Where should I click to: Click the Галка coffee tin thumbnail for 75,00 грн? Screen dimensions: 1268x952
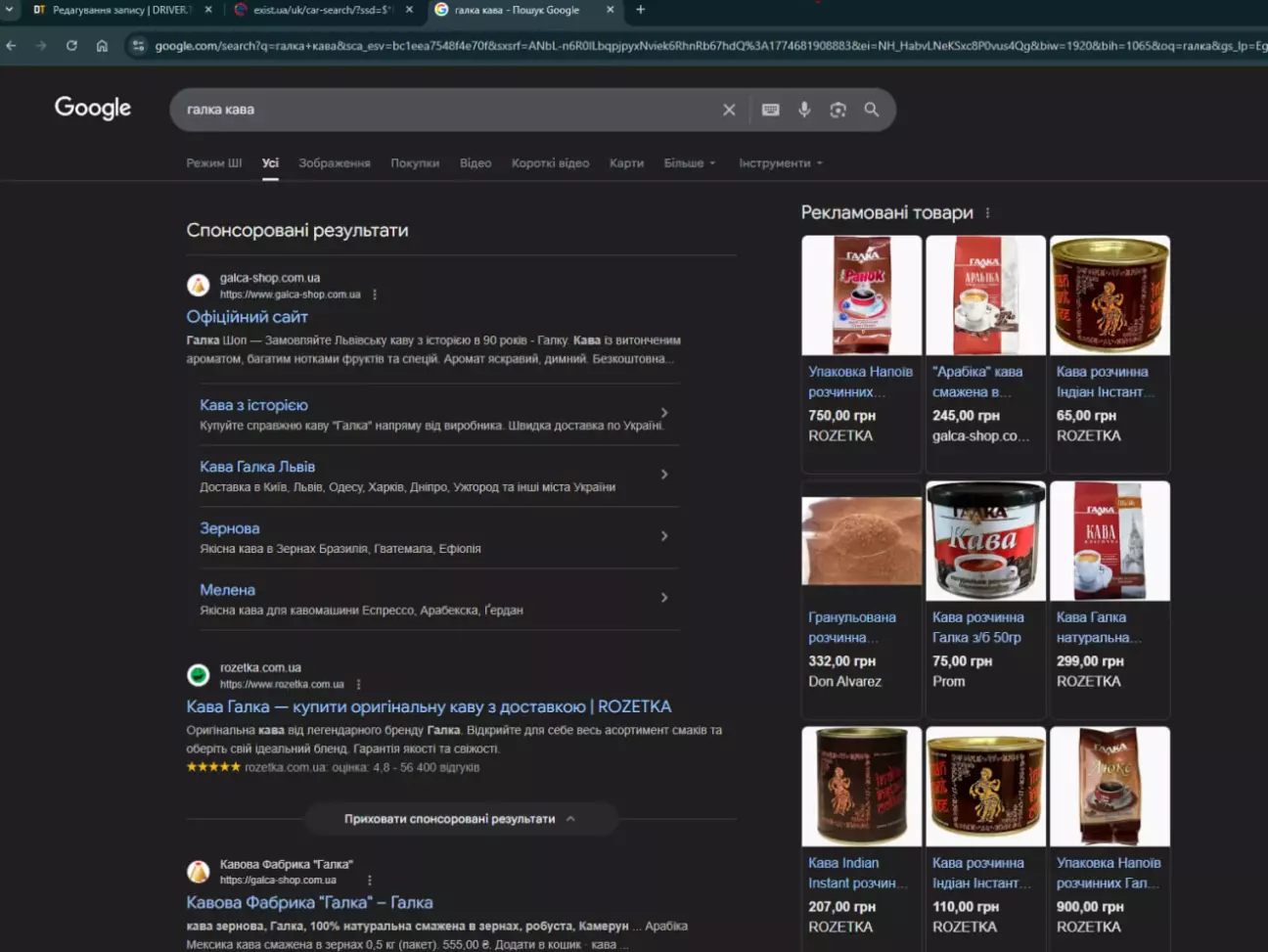pos(985,541)
